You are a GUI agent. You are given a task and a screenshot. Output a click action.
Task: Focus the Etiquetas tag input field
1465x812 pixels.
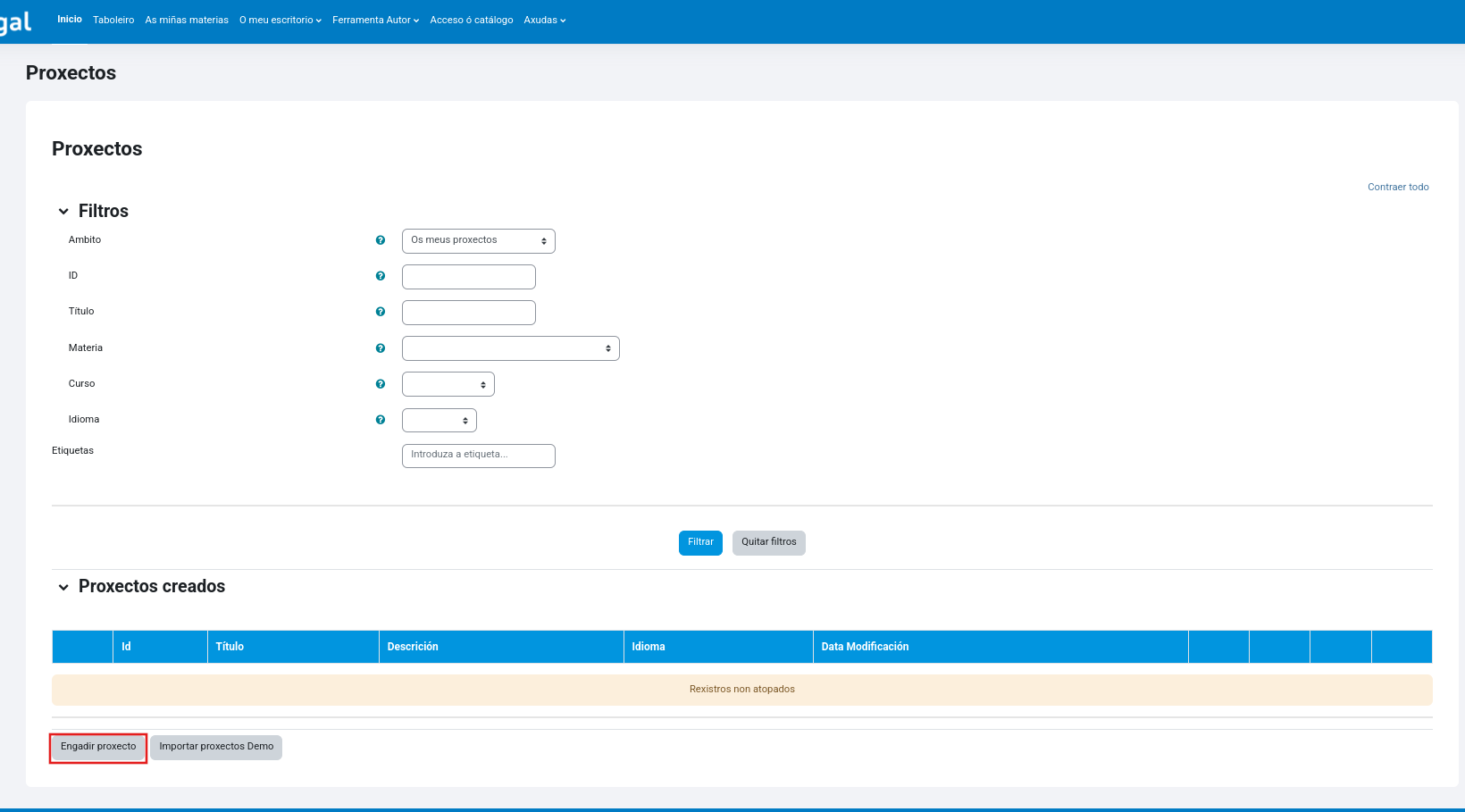(478, 456)
